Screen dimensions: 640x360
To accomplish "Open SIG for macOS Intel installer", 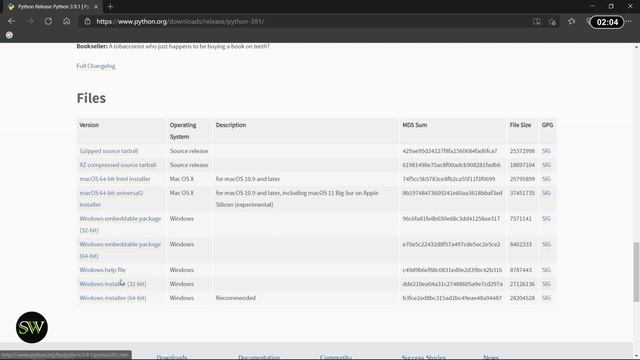I will point(546,179).
